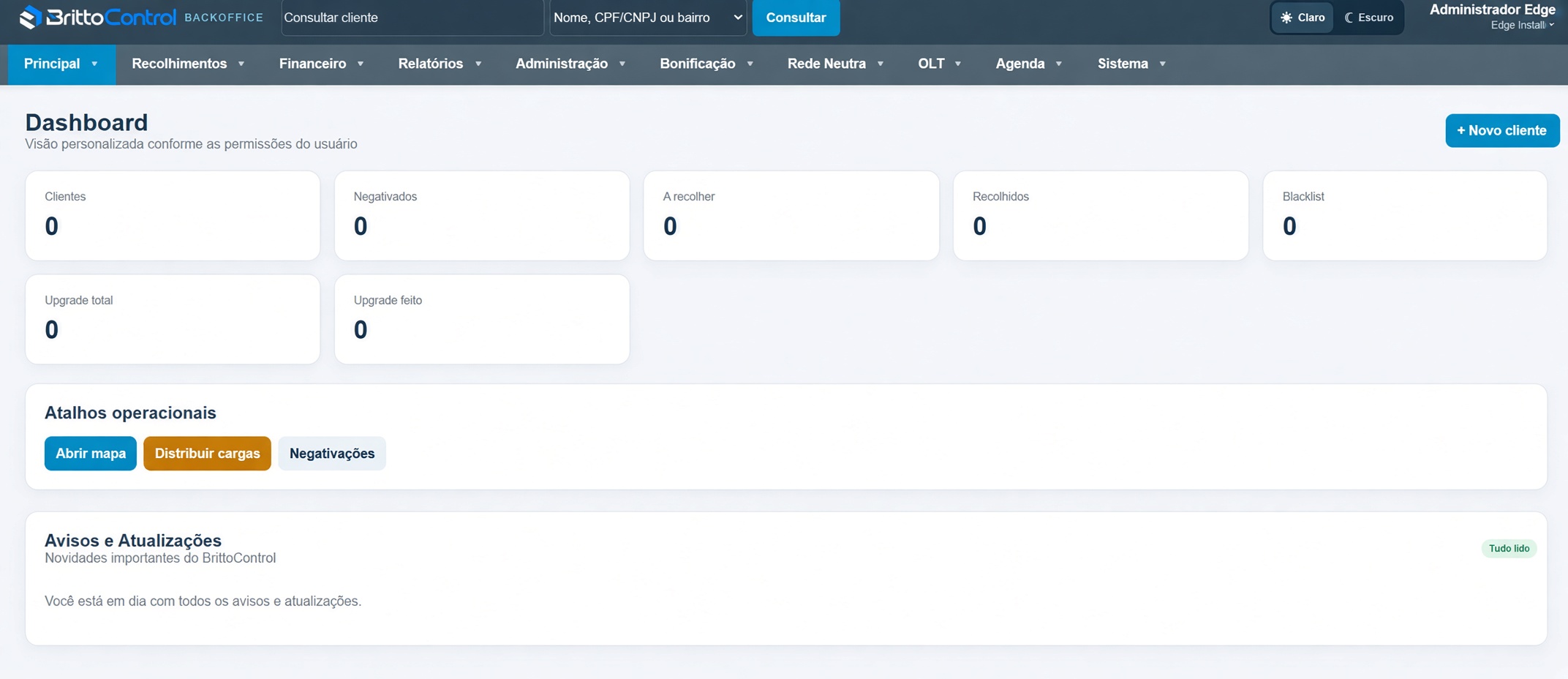Click the Consultar button

[x=796, y=18]
